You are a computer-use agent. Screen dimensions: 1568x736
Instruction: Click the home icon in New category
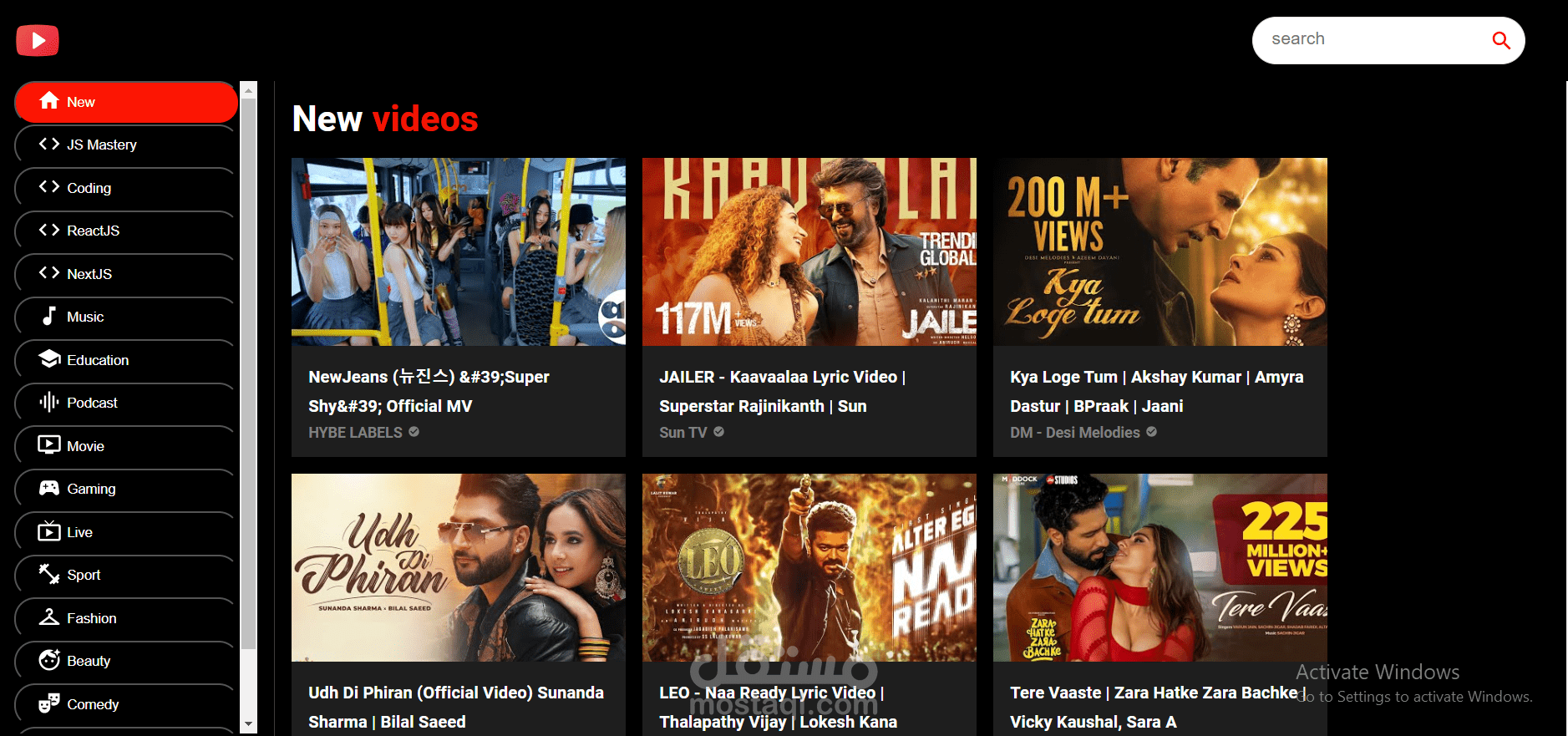click(49, 100)
